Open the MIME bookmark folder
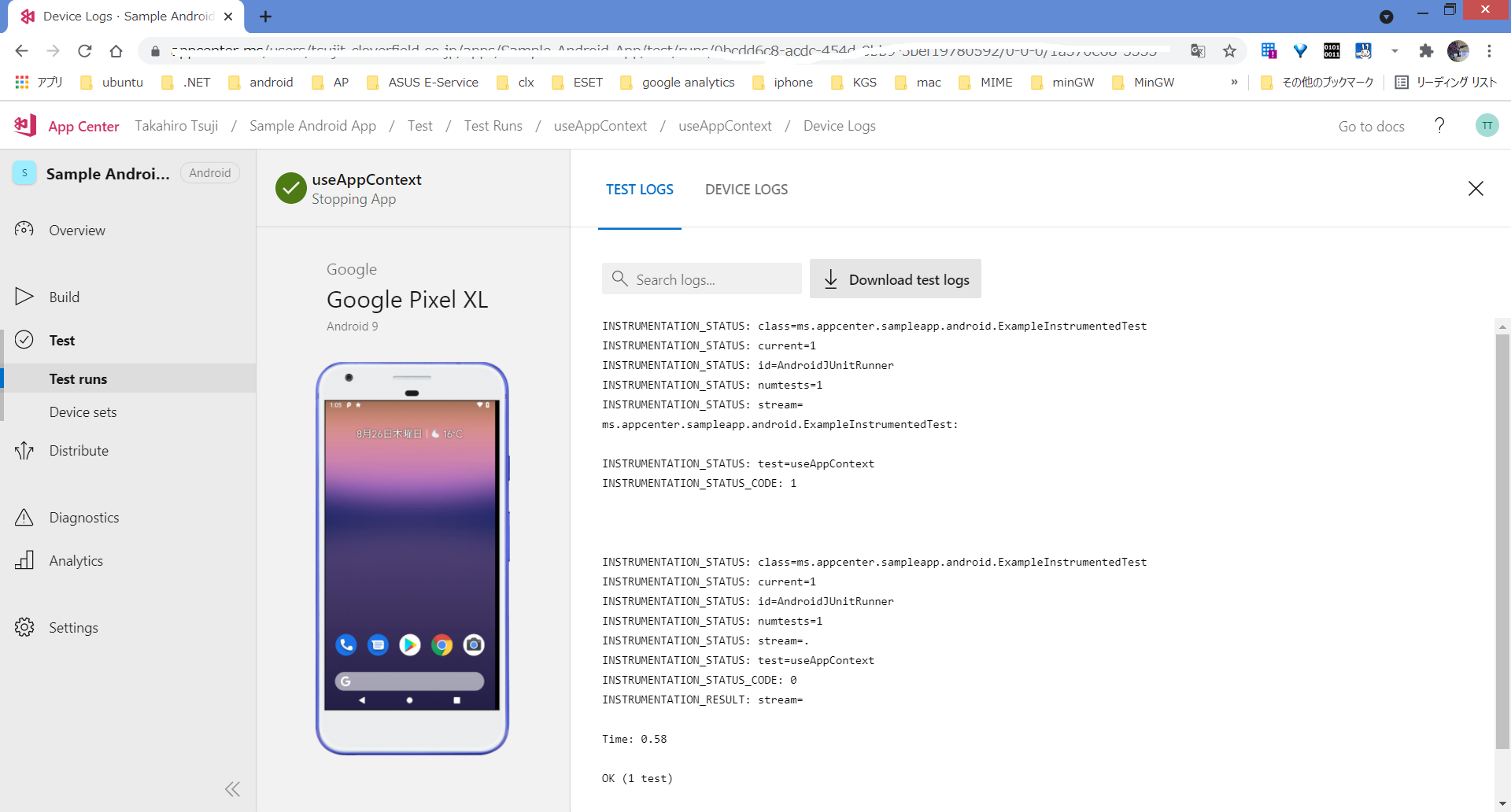The image size is (1511, 812). (985, 82)
